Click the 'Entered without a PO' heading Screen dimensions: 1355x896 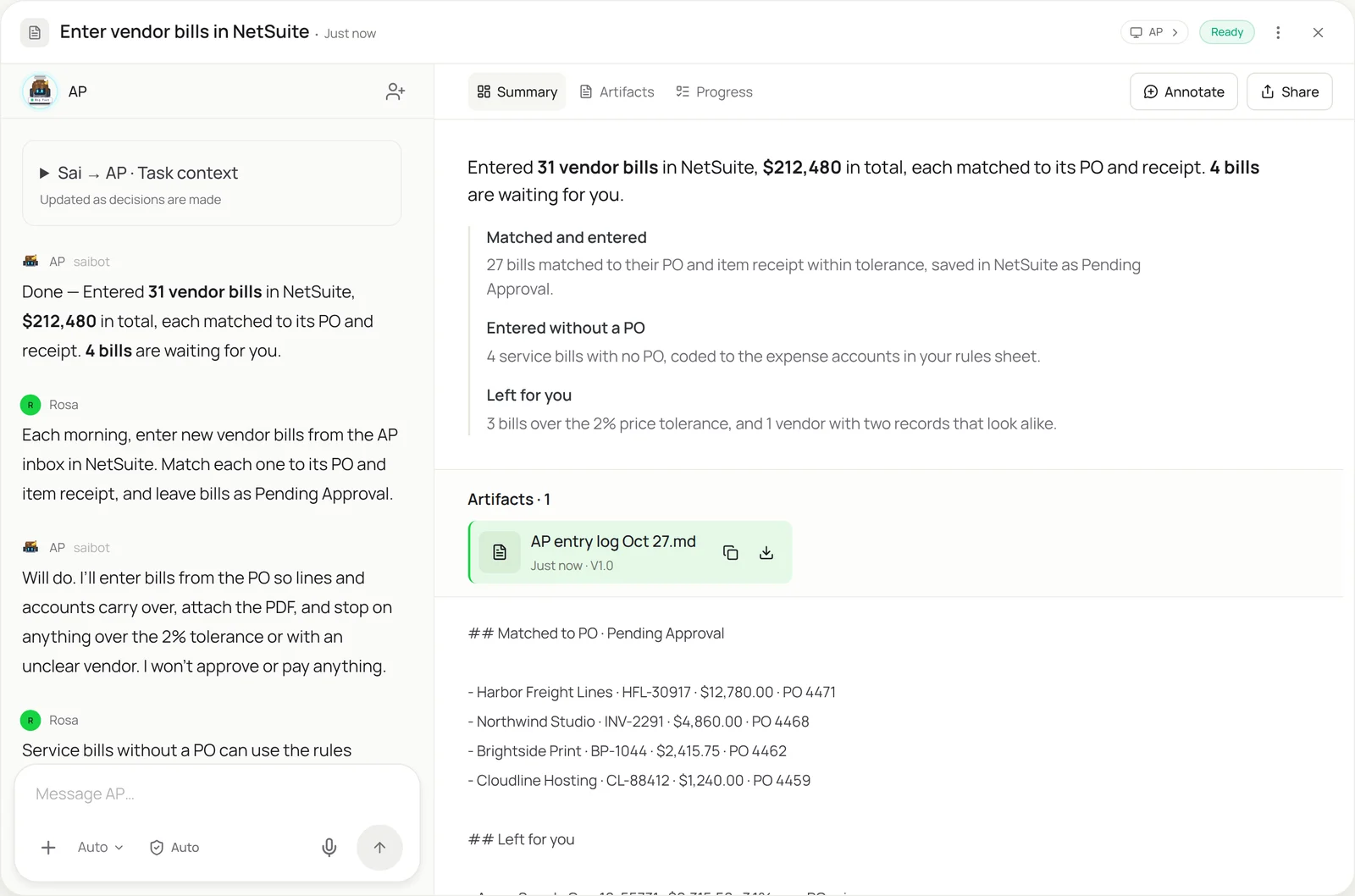pos(566,328)
